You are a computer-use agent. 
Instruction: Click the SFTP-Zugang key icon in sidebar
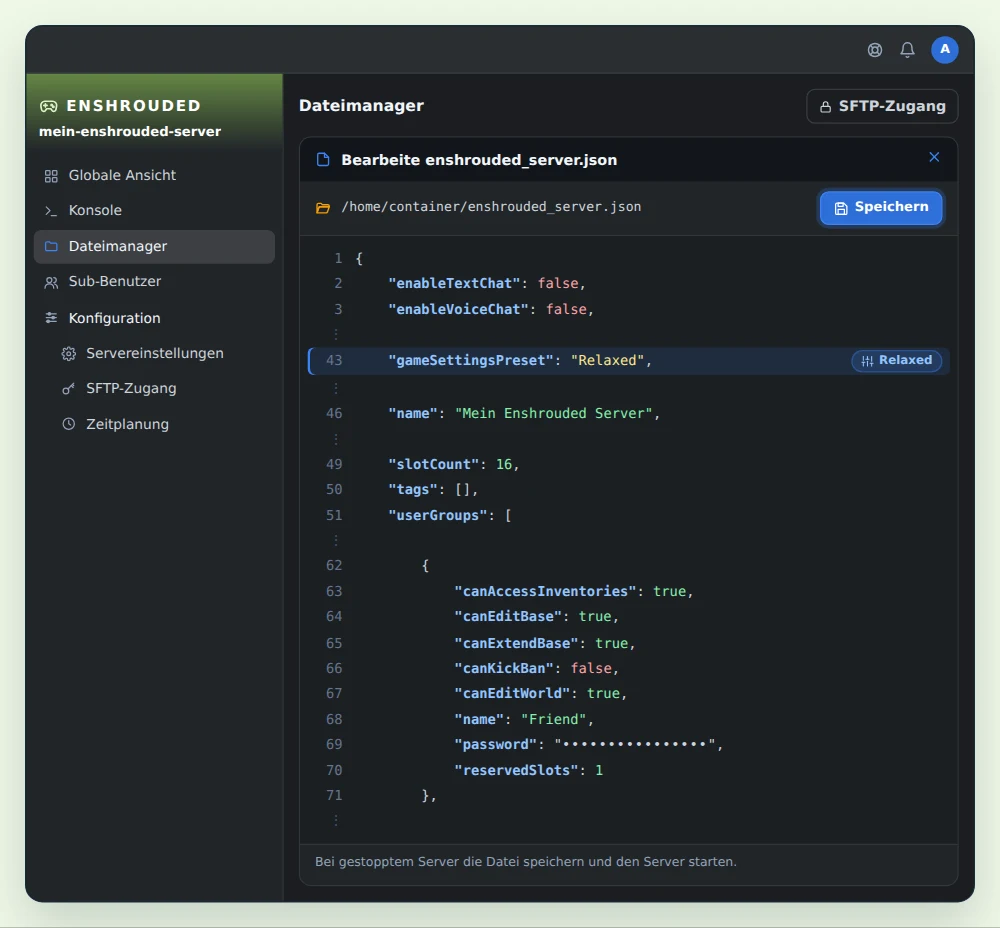[x=68, y=388]
